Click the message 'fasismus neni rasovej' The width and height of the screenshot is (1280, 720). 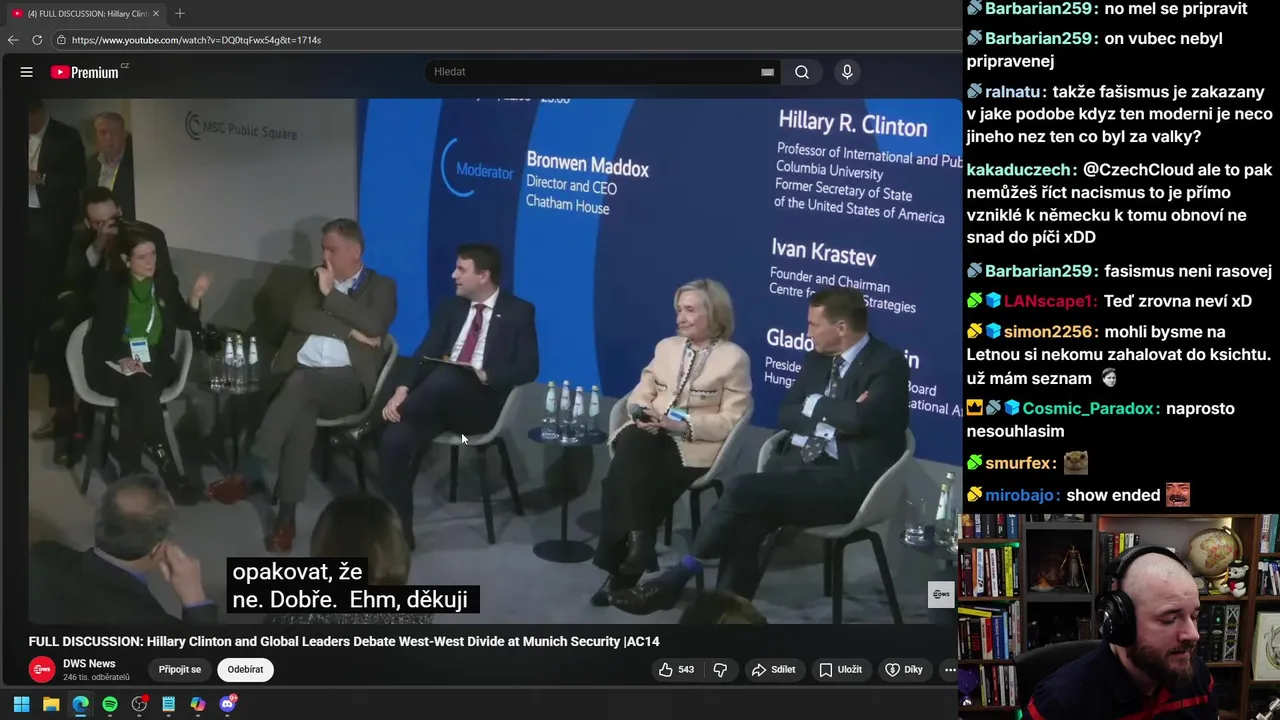click(x=1188, y=271)
